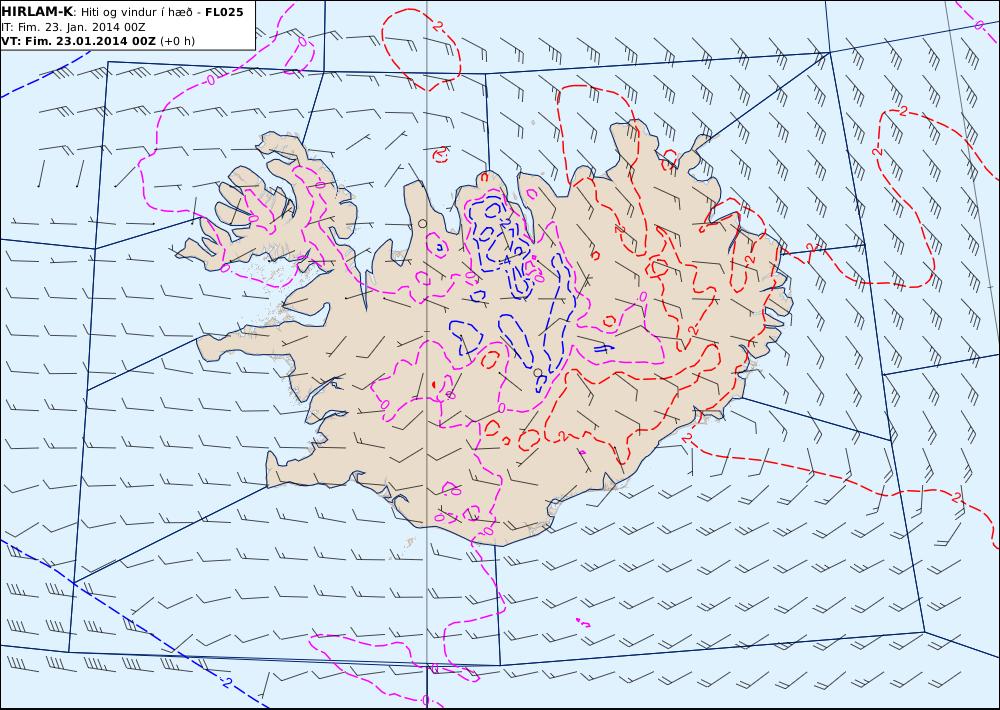Click the 'IT: Fim. 23. Jan. 2014 00Z' line
Viewport: 1000px width, 710px height.
[73, 27]
